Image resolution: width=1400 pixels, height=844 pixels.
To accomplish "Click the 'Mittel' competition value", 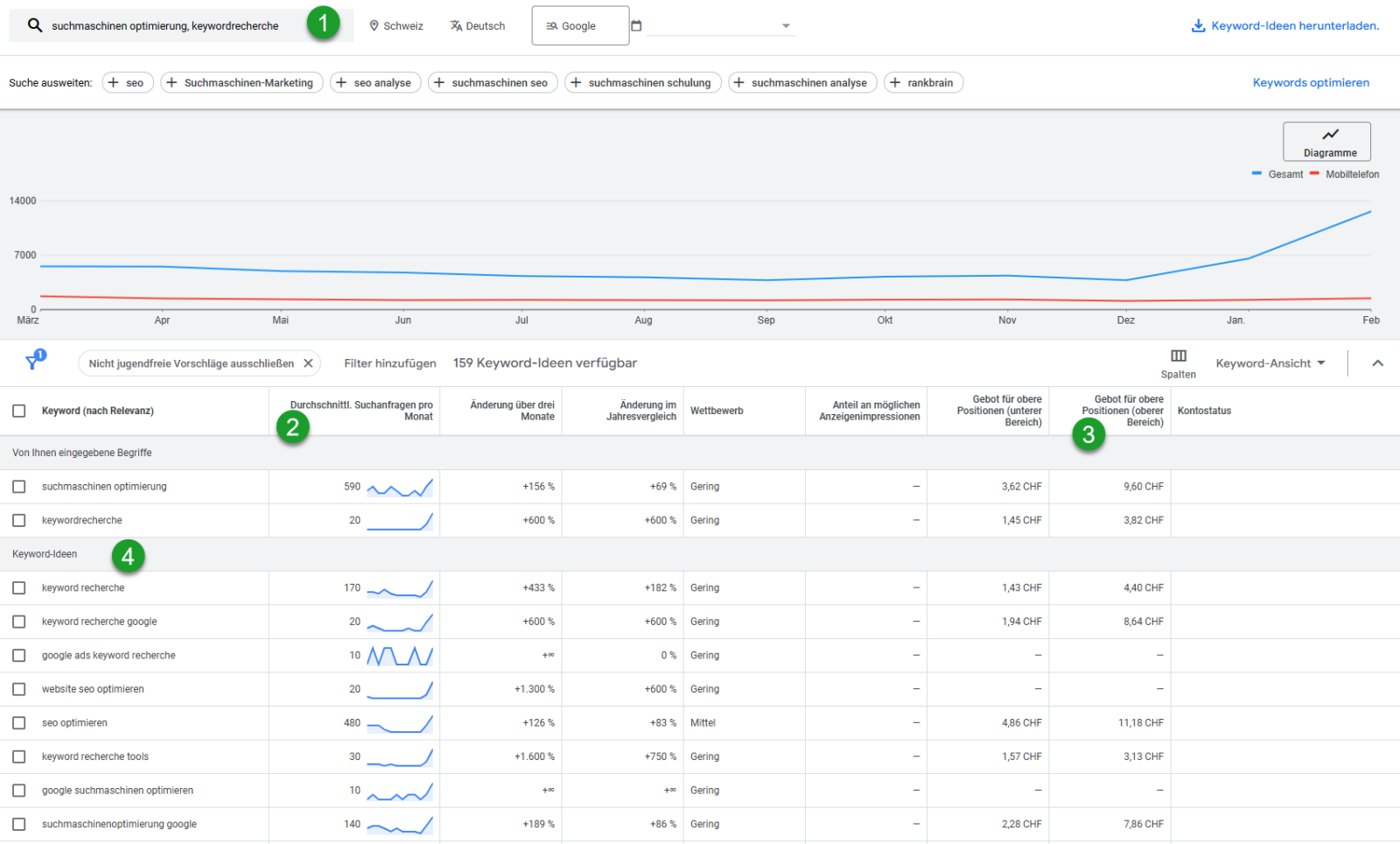I will click(703, 723).
